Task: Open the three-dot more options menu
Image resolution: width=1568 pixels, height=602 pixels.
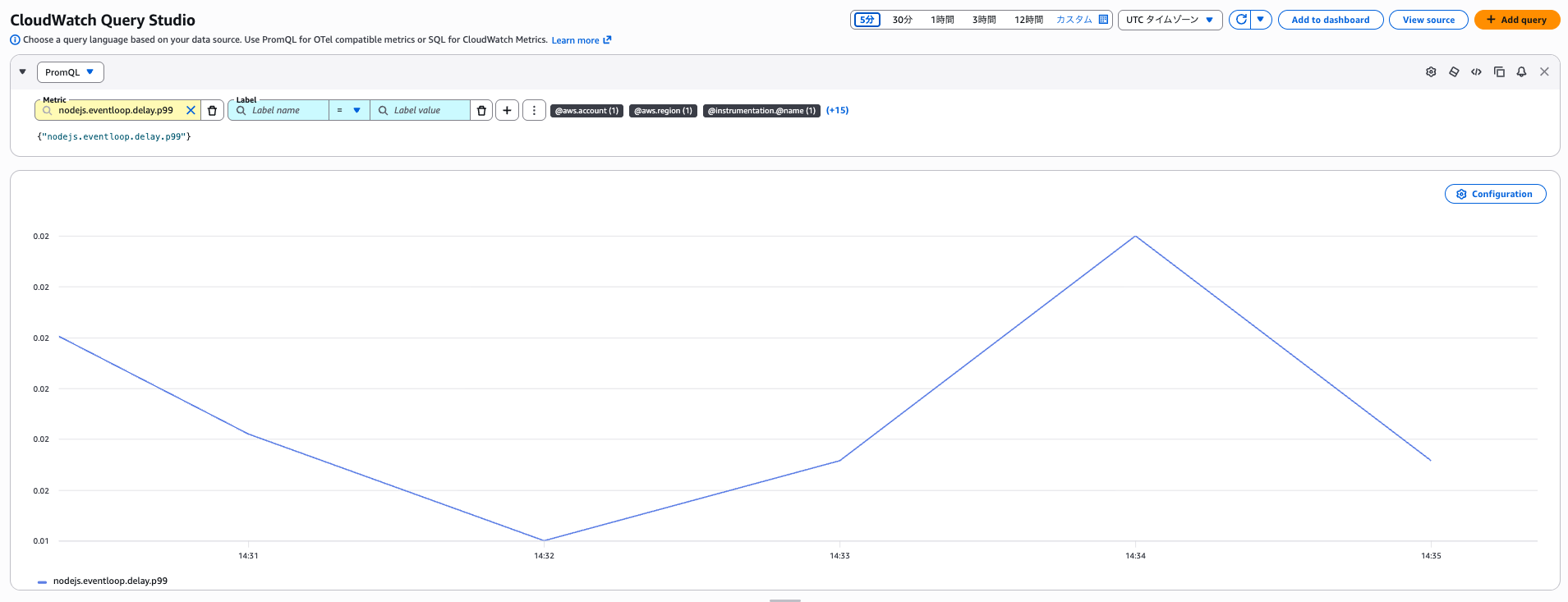Action: pyautogui.click(x=534, y=110)
